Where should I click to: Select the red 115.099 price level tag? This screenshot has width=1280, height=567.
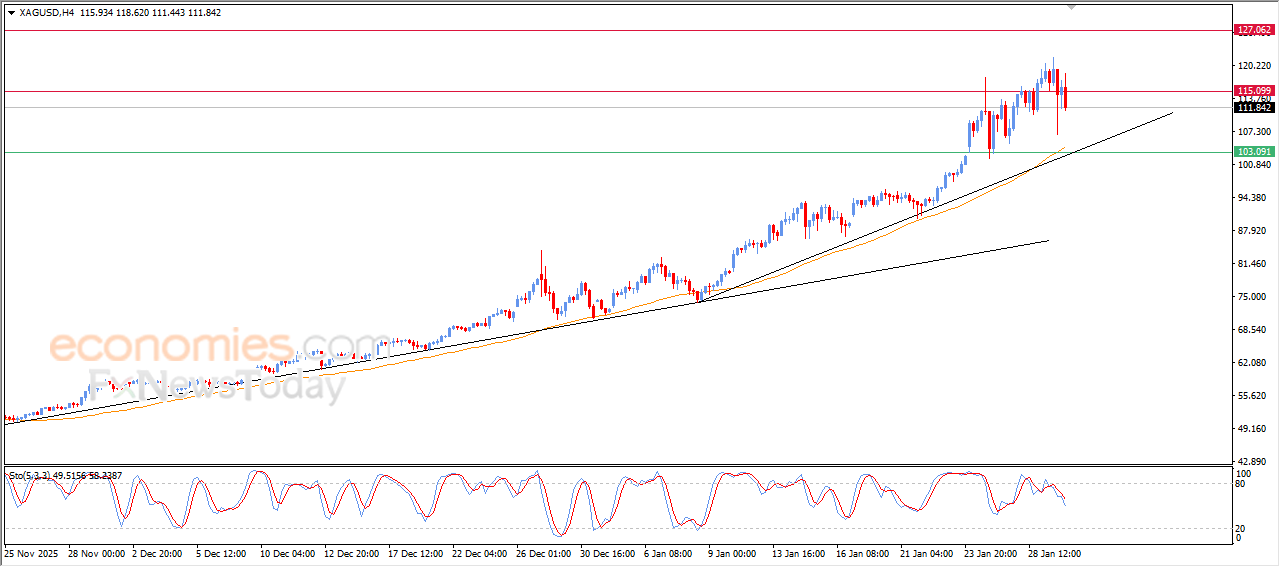pos(1254,90)
